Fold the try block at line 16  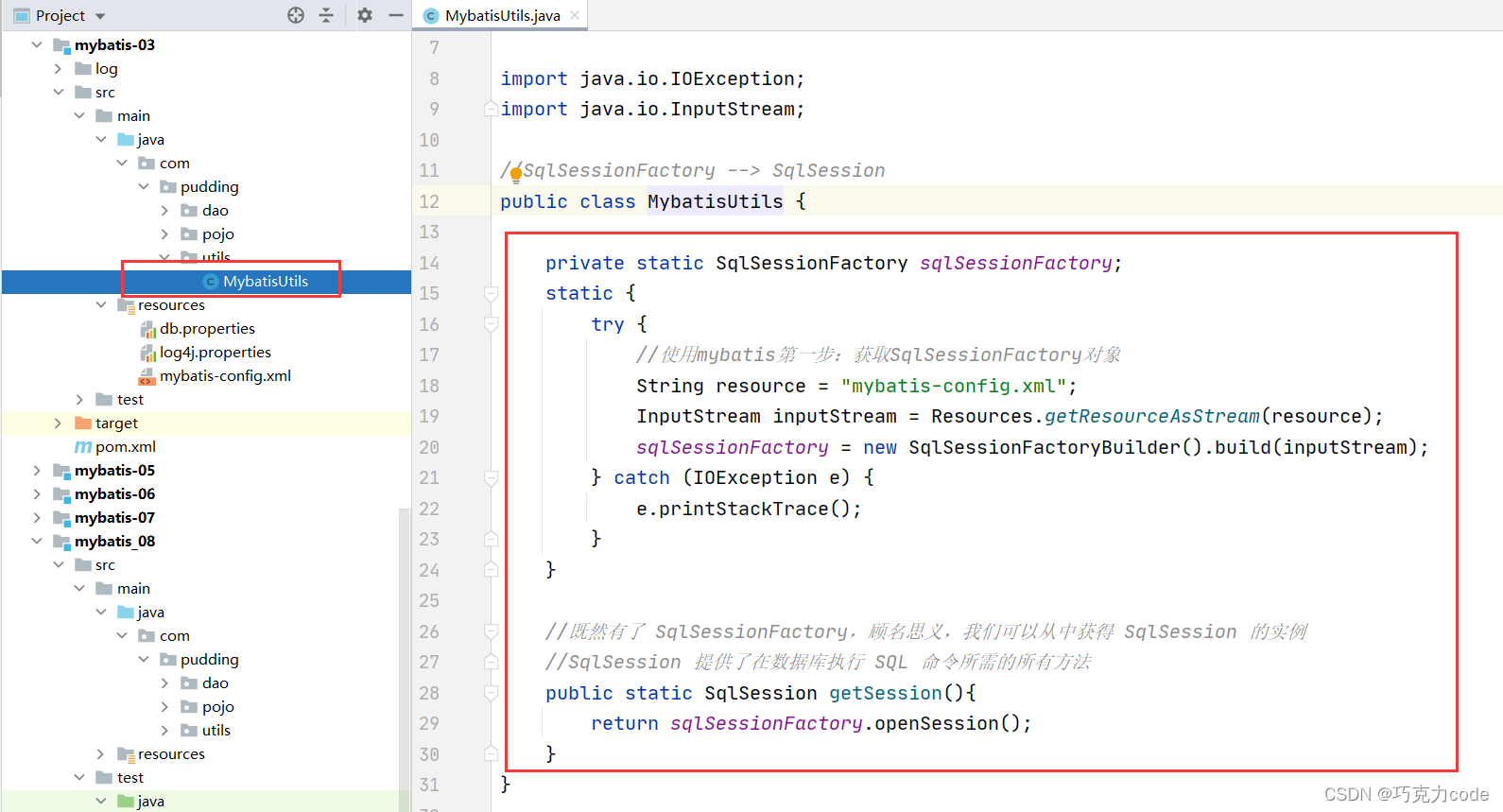[x=491, y=324]
